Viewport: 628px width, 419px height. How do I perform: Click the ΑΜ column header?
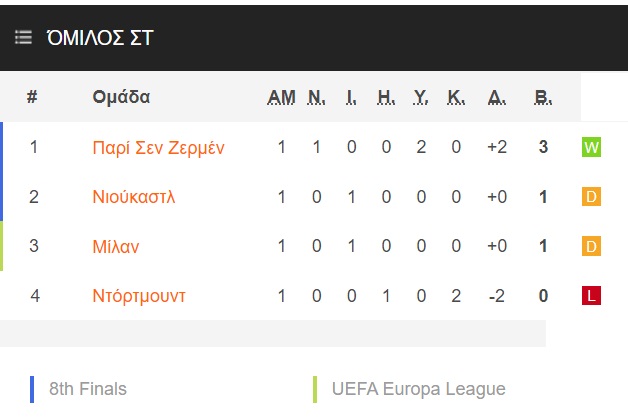[x=281, y=97]
